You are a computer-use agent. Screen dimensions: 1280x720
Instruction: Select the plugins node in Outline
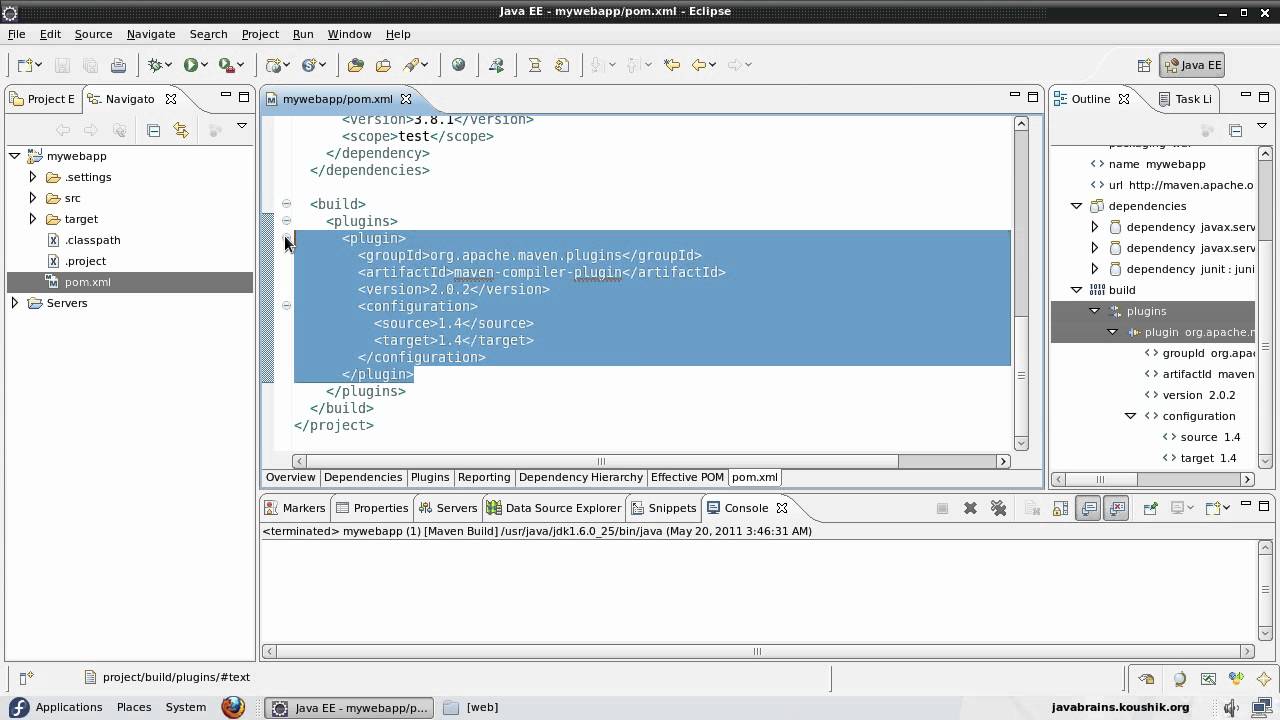1146,311
